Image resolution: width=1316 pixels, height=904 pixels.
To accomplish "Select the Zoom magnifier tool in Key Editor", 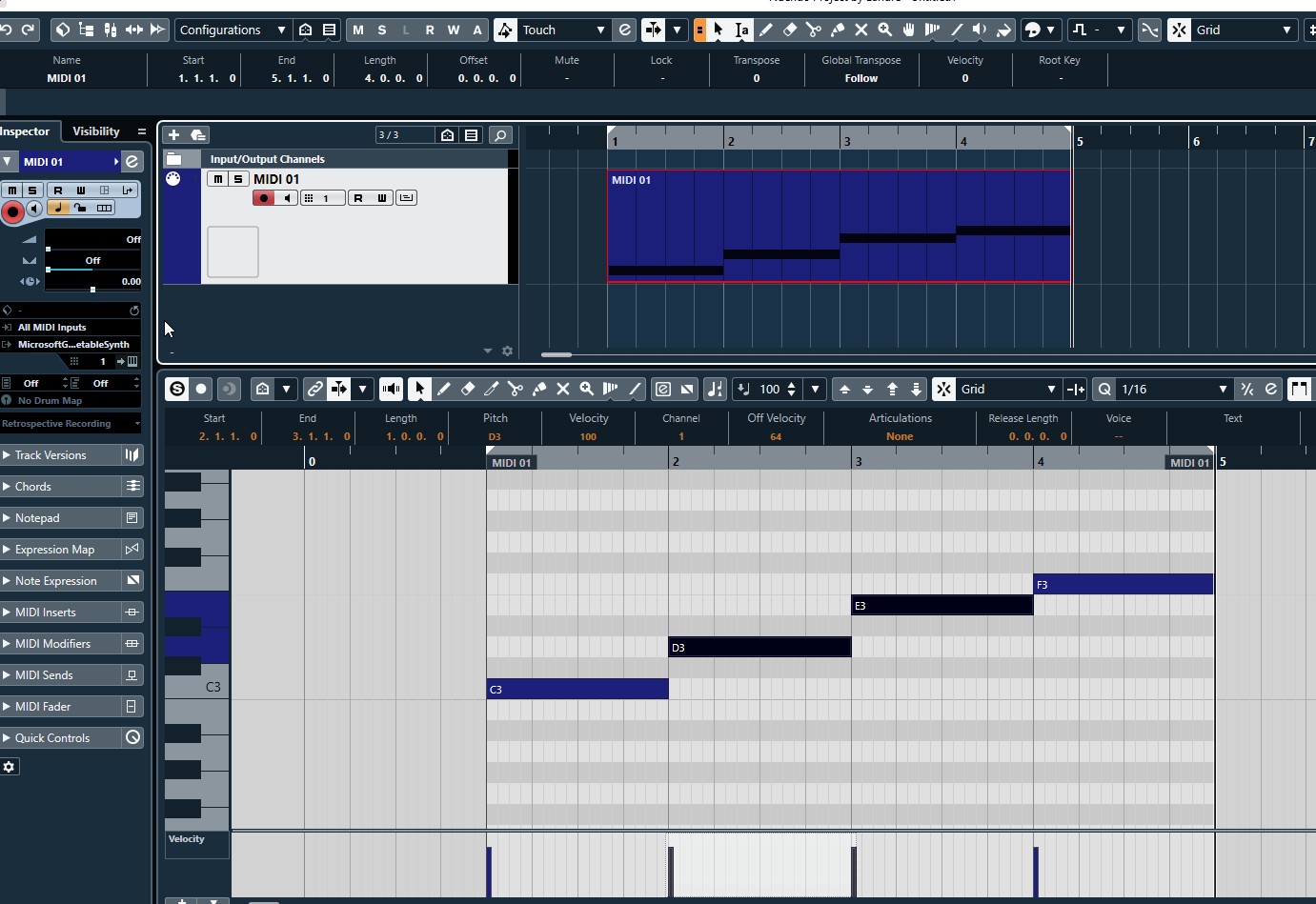I will 587,389.
